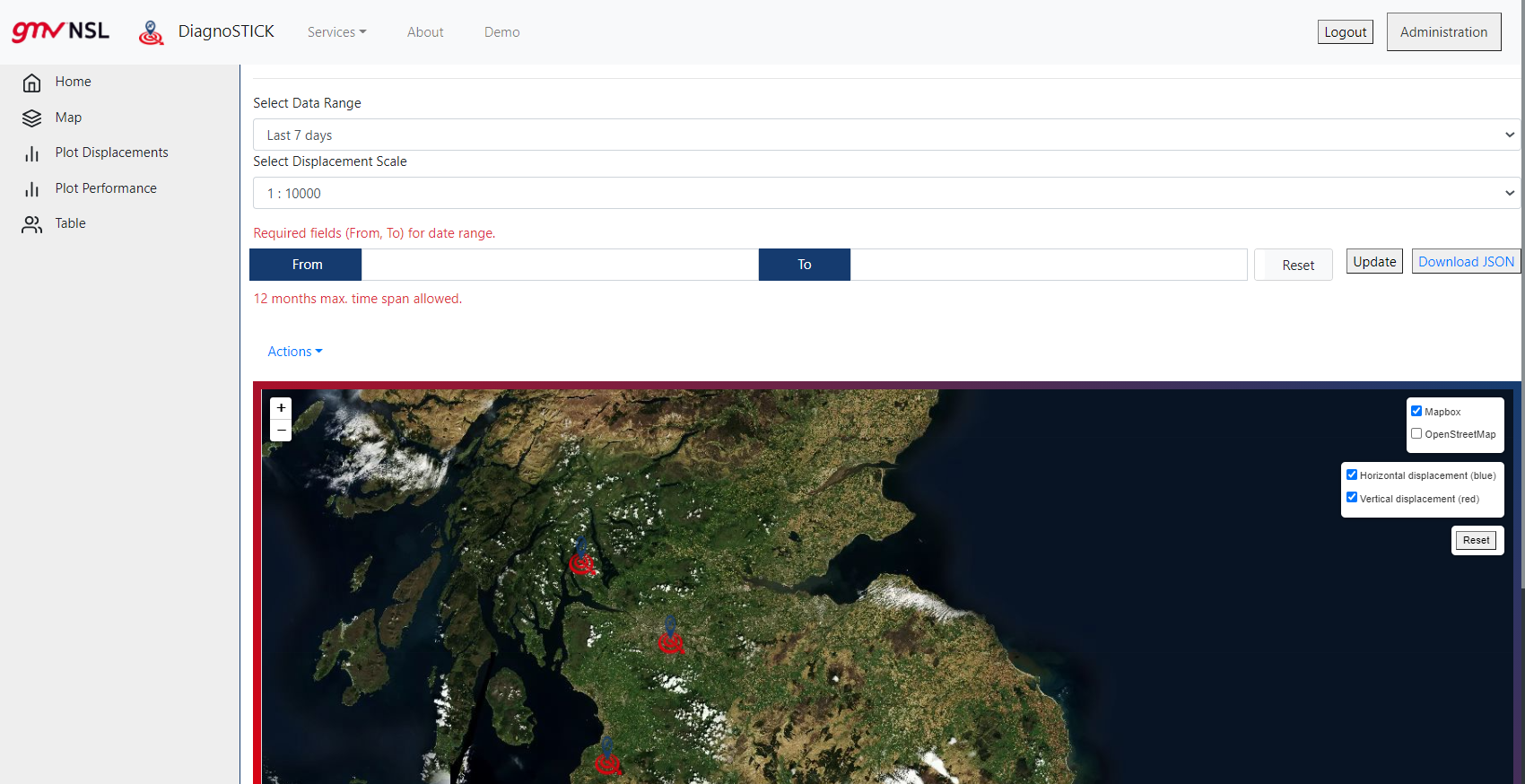Enable the OpenStreetMap base layer checkbox

[1416, 433]
